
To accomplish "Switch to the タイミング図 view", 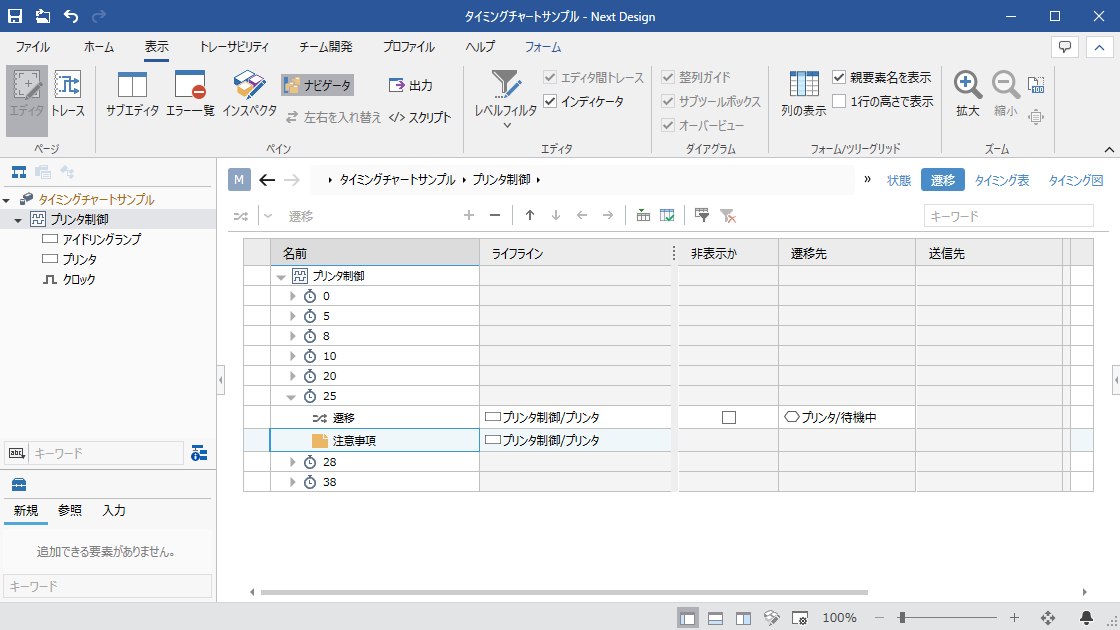I will click(x=1076, y=180).
